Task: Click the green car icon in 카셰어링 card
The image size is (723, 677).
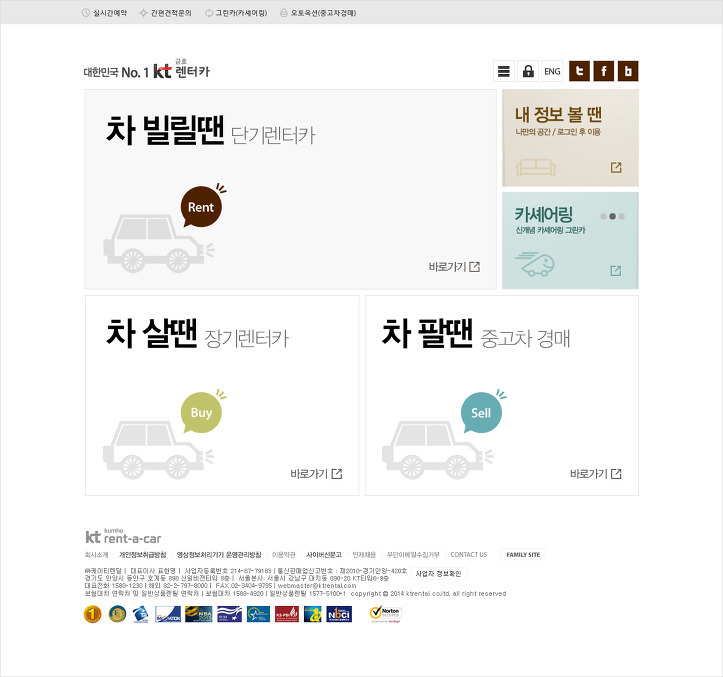Action: (x=535, y=264)
